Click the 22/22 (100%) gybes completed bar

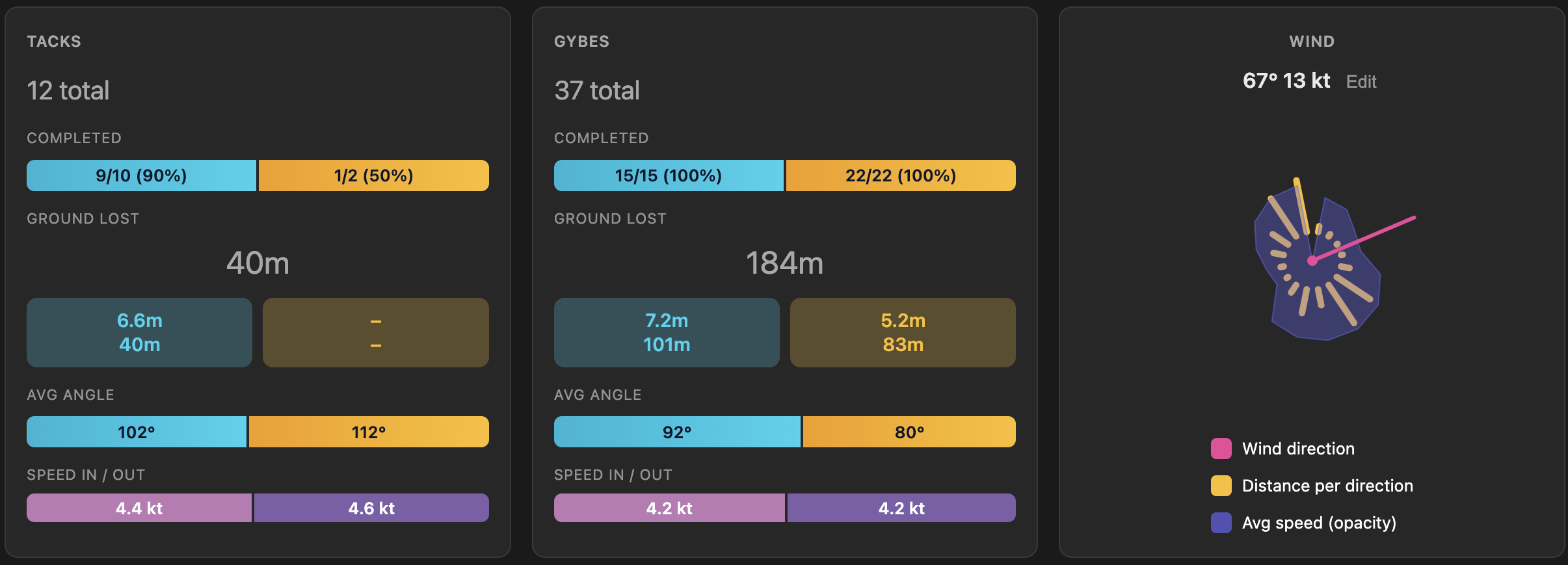click(901, 175)
